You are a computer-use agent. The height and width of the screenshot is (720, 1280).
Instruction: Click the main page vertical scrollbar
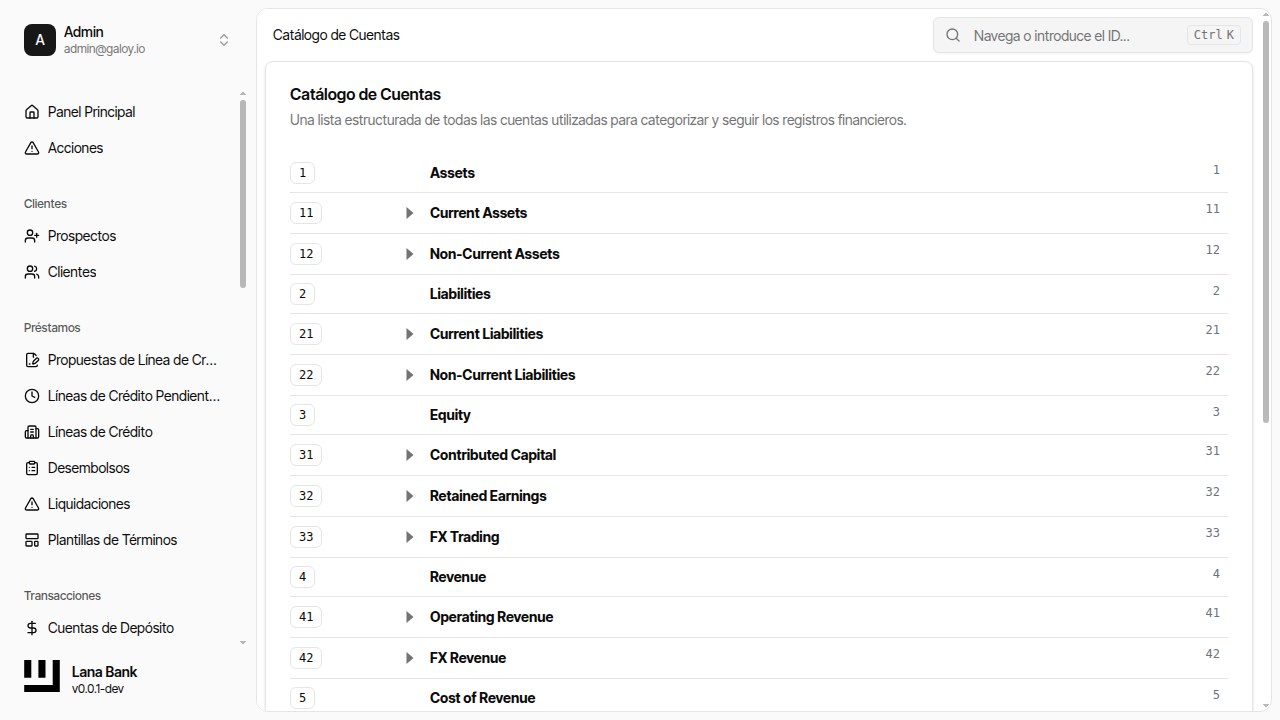pos(1267,220)
